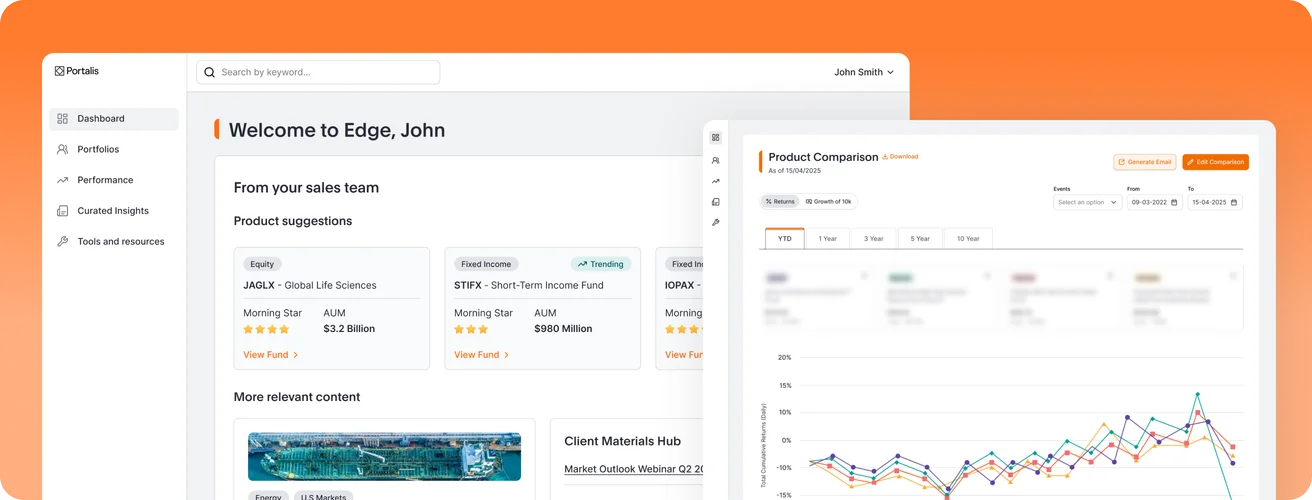Open the Events 'Select an option' dropdown

1088,202
